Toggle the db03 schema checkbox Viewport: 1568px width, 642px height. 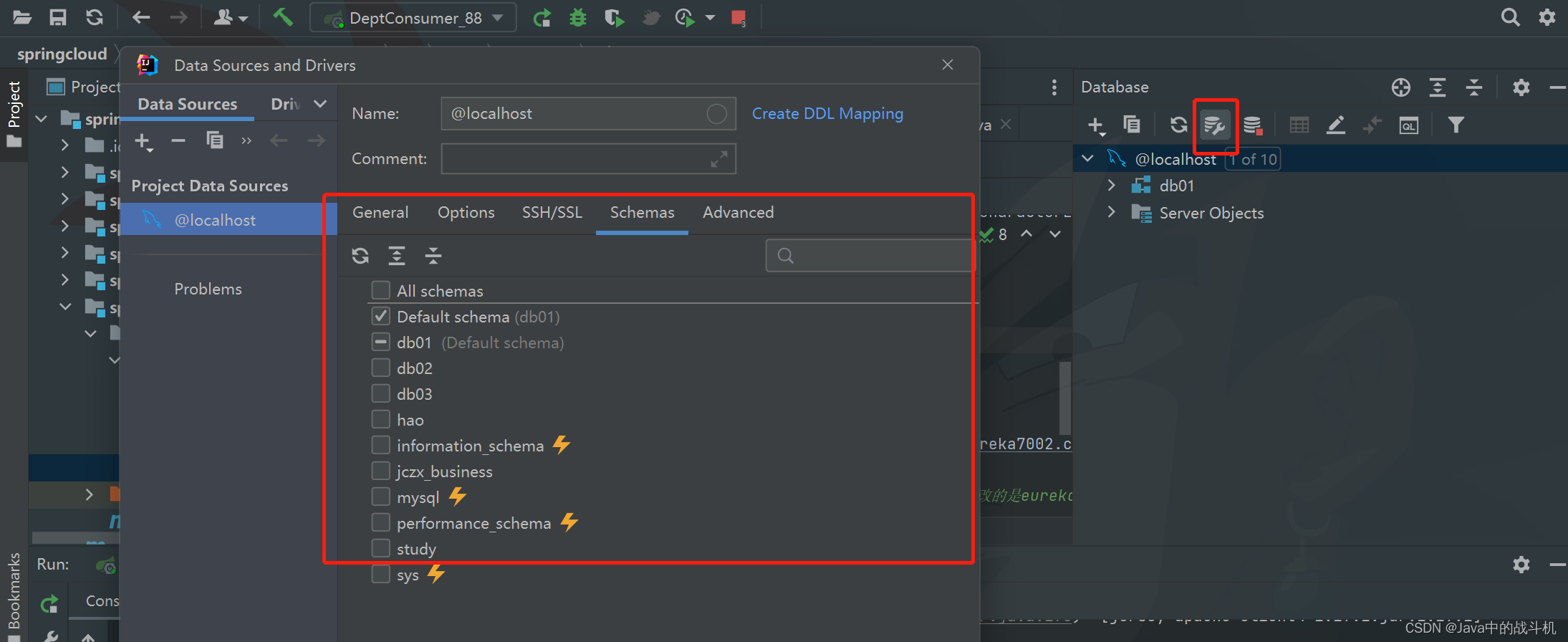[x=380, y=393]
